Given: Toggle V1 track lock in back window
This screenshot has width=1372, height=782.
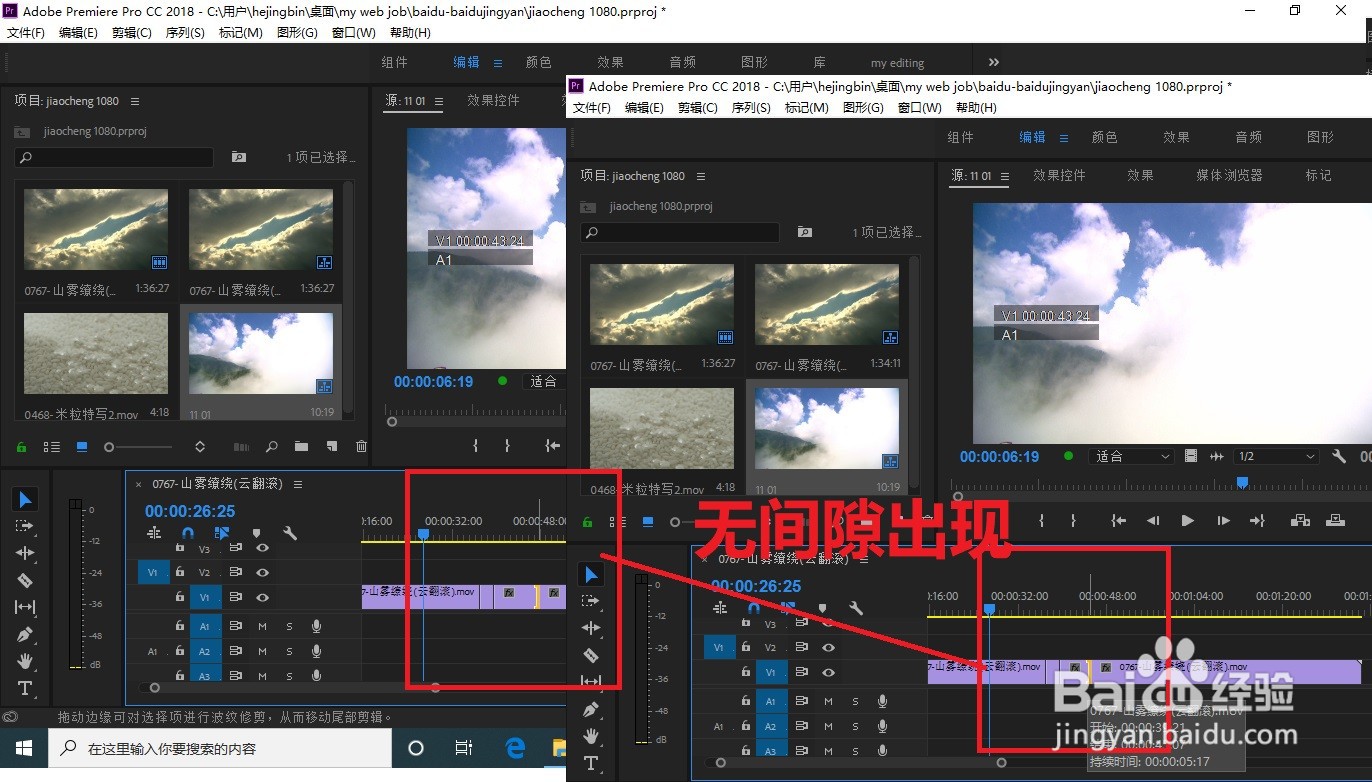Looking at the screenshot, I should coord(180,596).
